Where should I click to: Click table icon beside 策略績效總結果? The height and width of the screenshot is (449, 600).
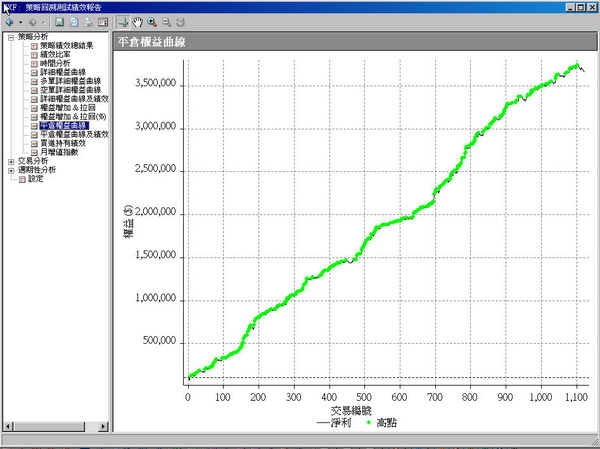[x=34, y=46]
